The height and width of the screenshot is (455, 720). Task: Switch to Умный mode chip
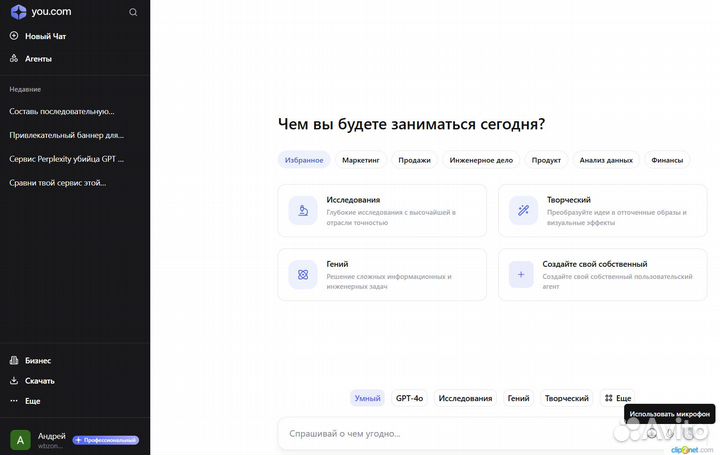(367, 398)
